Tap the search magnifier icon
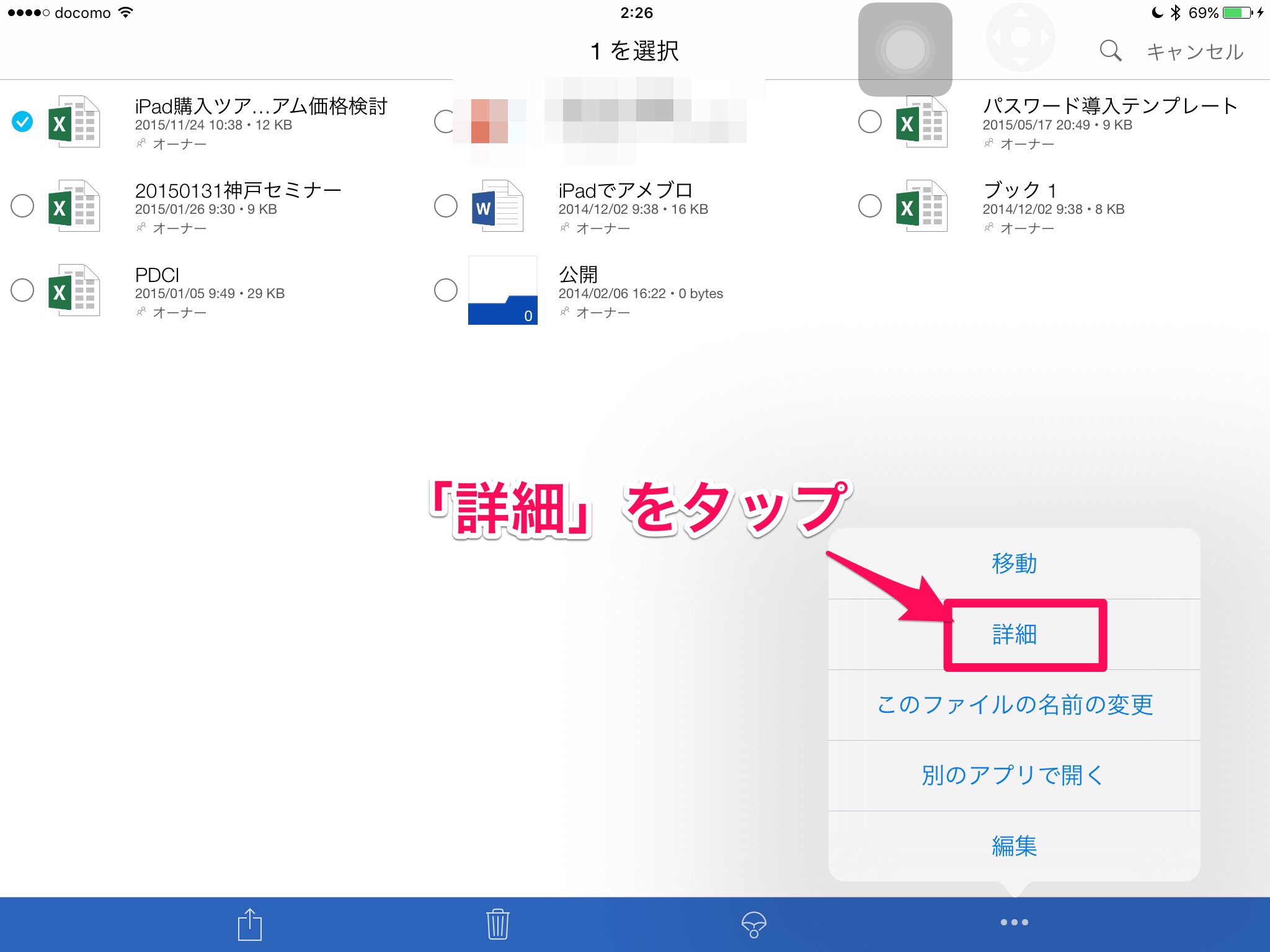Viewport: 1270px width, 952px height. click(1110, 51)
